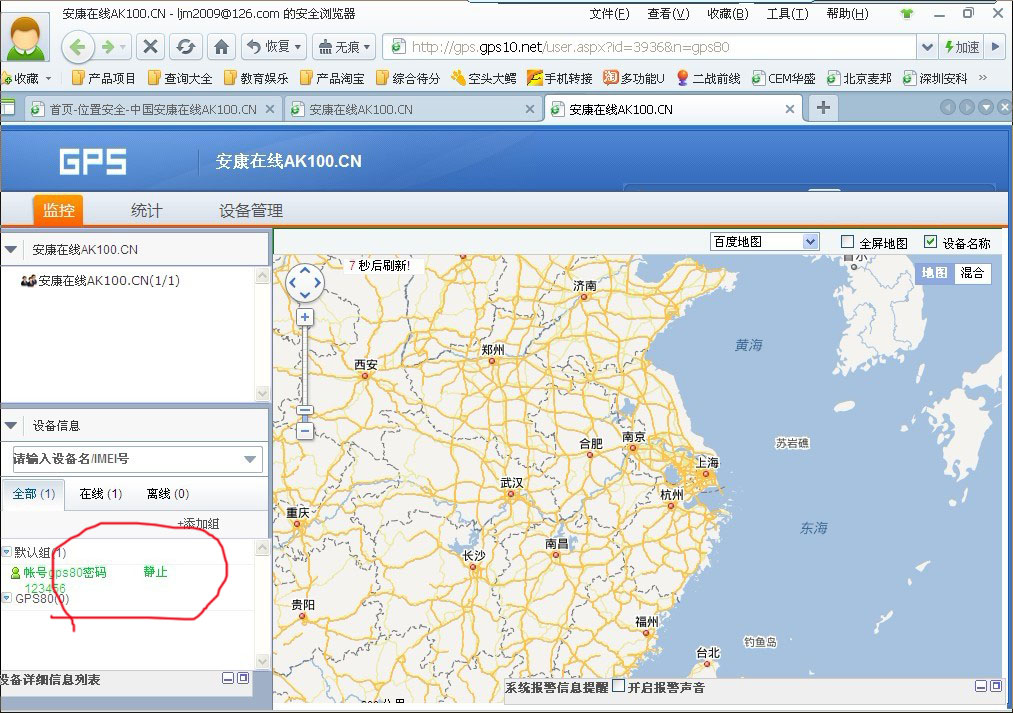Open the 文件(F) menu
Image resolution: width=1013 pixels, height=713 pixels.
(x=609, y=14)
